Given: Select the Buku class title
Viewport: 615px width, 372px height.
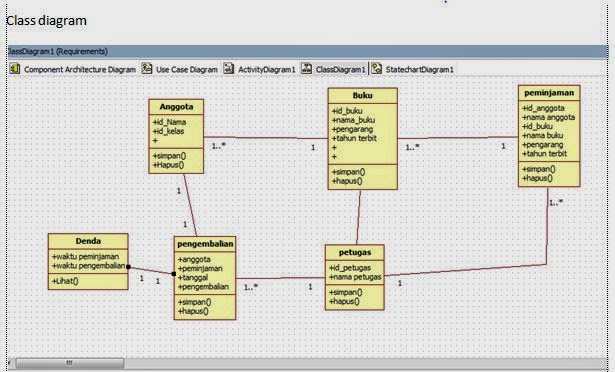Looking at the screenshot, I should click(362, 95).
